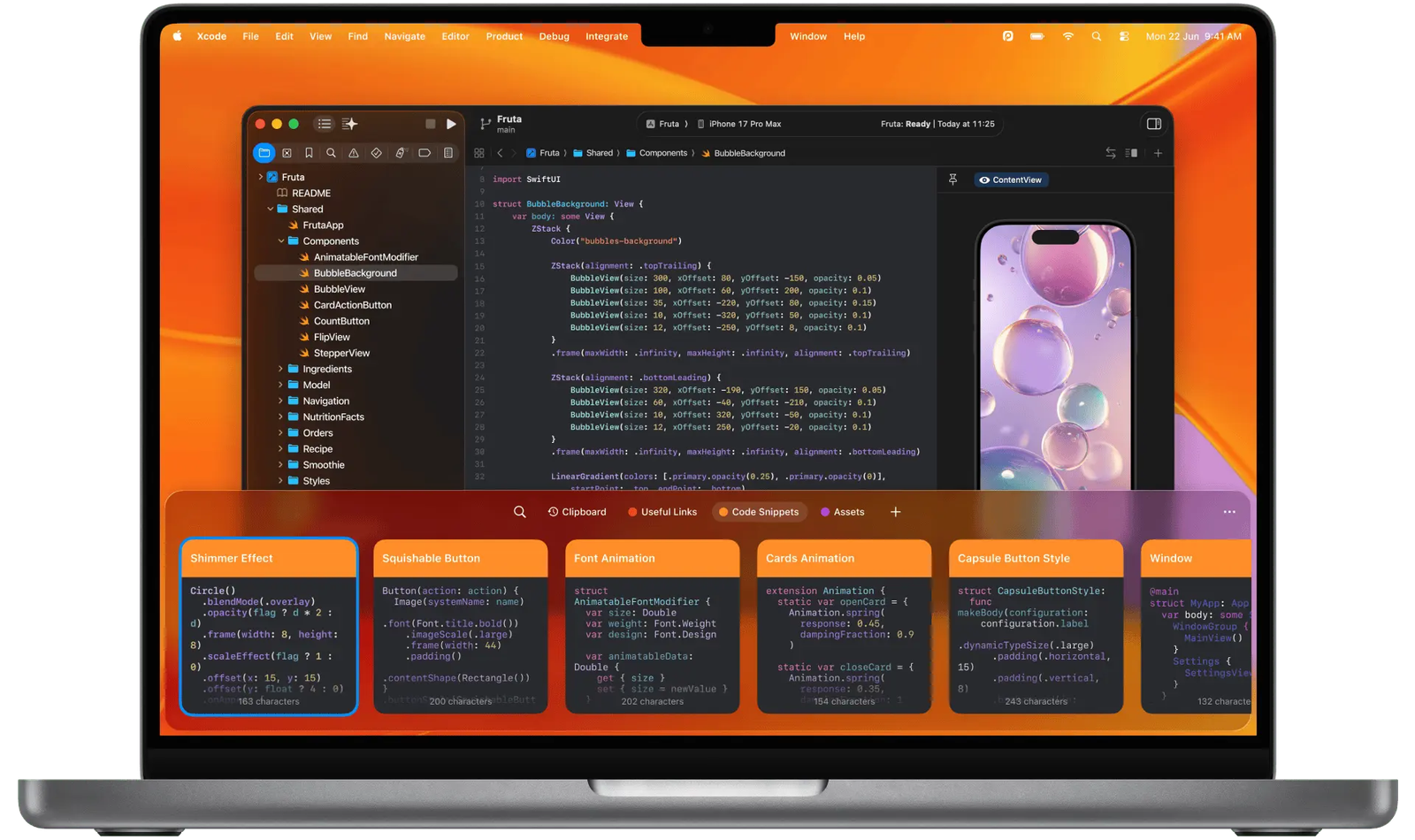Screen dimensions: 1415x840
Task: Expand the NutritionFacts folder
Action: (x=281, y=416)
